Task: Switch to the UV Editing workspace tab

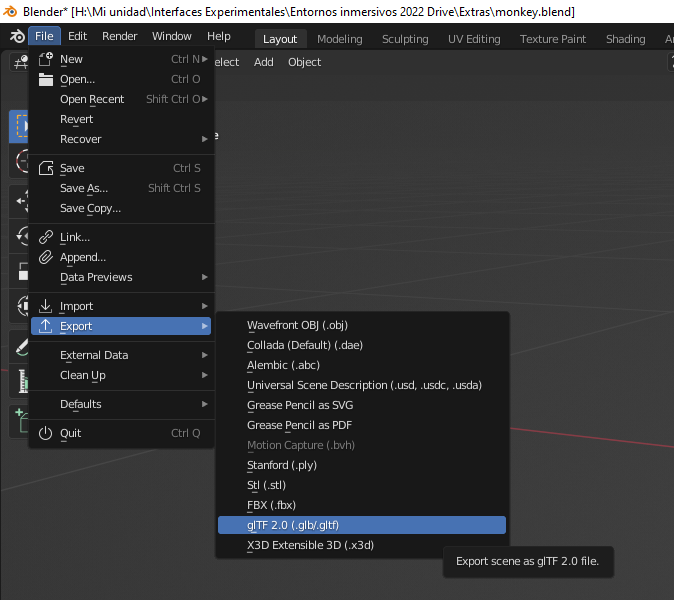Action: click(x=474, y=39)
